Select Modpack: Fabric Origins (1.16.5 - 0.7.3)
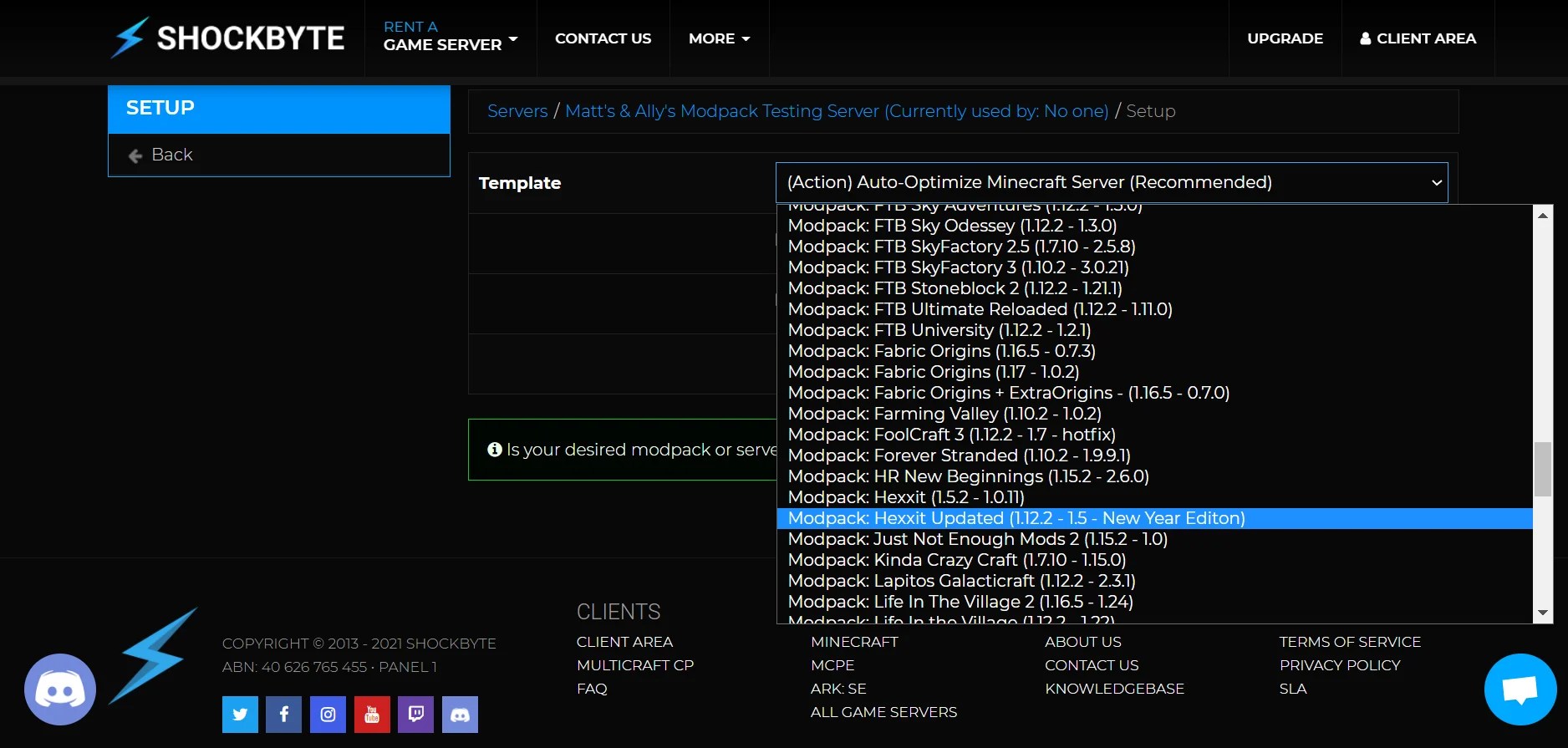 point(1155,351)
